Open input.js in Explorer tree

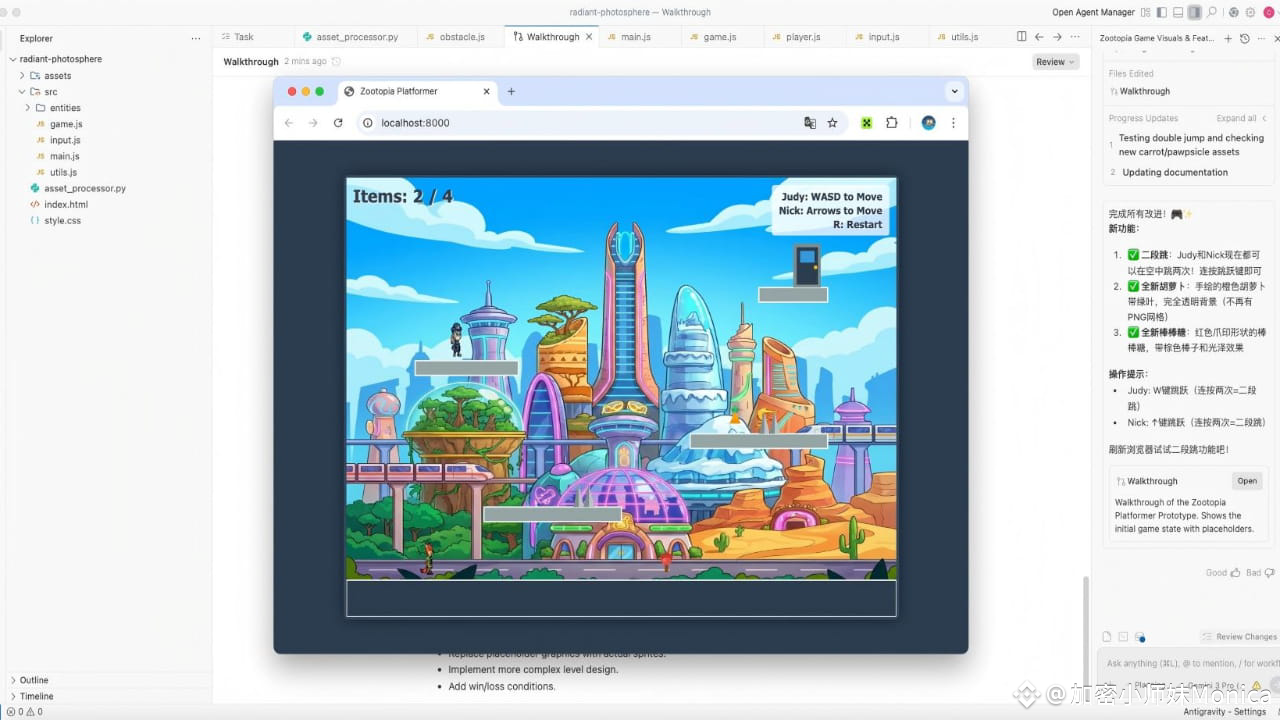(65, 140)
